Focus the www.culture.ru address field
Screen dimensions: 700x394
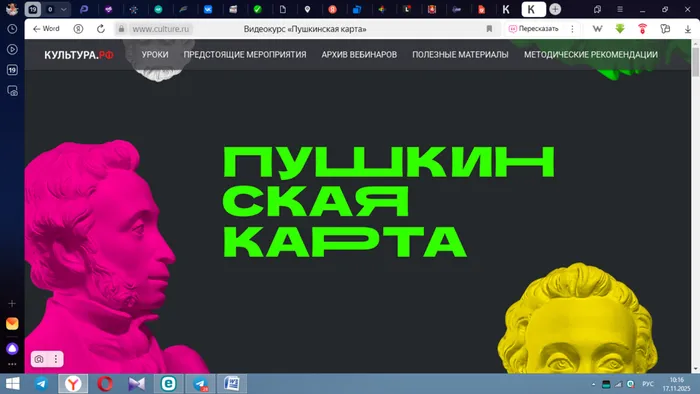pos(161,29)
